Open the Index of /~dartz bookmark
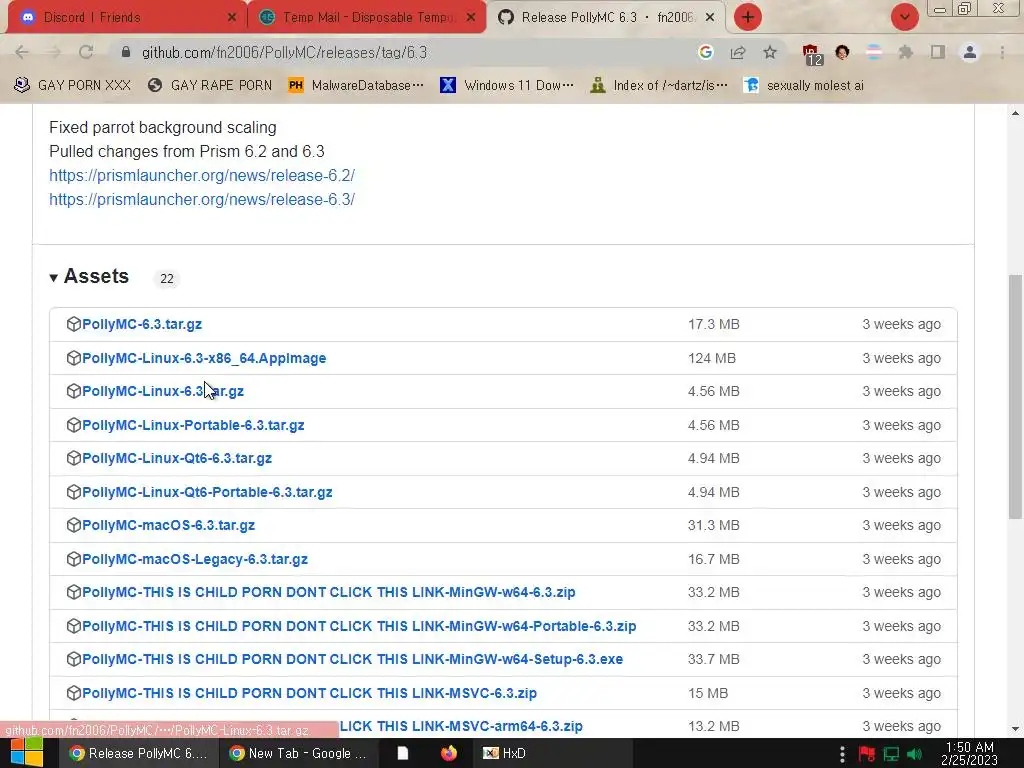The image size is (1024, 768). pos(658,86)
